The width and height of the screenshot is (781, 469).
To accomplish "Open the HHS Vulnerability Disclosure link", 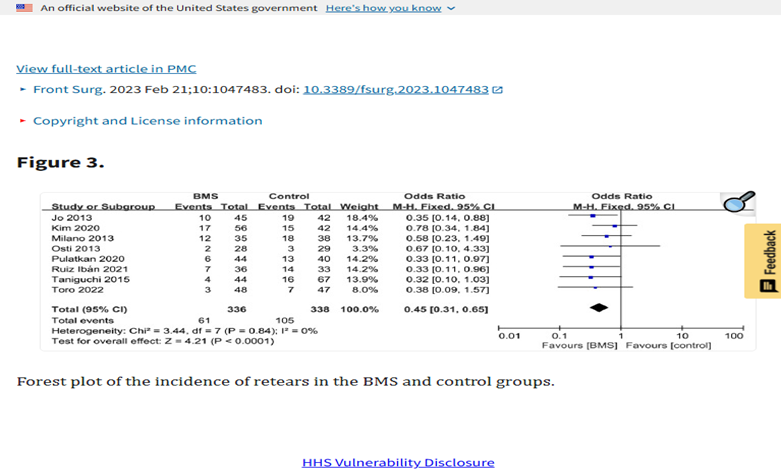I will tap(398, 462).
